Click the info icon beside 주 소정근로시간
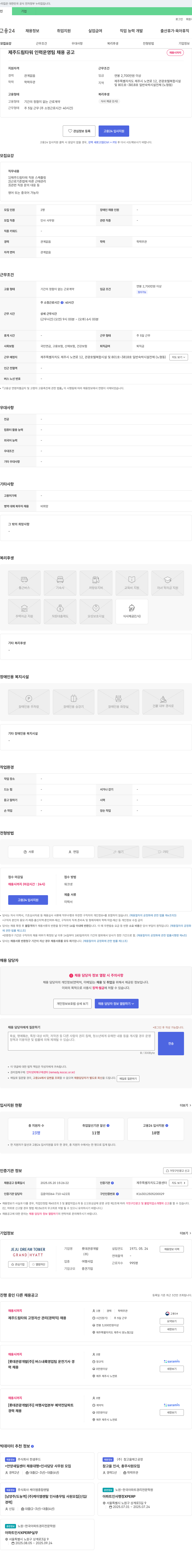The width and height of the screenshot is (192, 1568). tap(62, 303)
